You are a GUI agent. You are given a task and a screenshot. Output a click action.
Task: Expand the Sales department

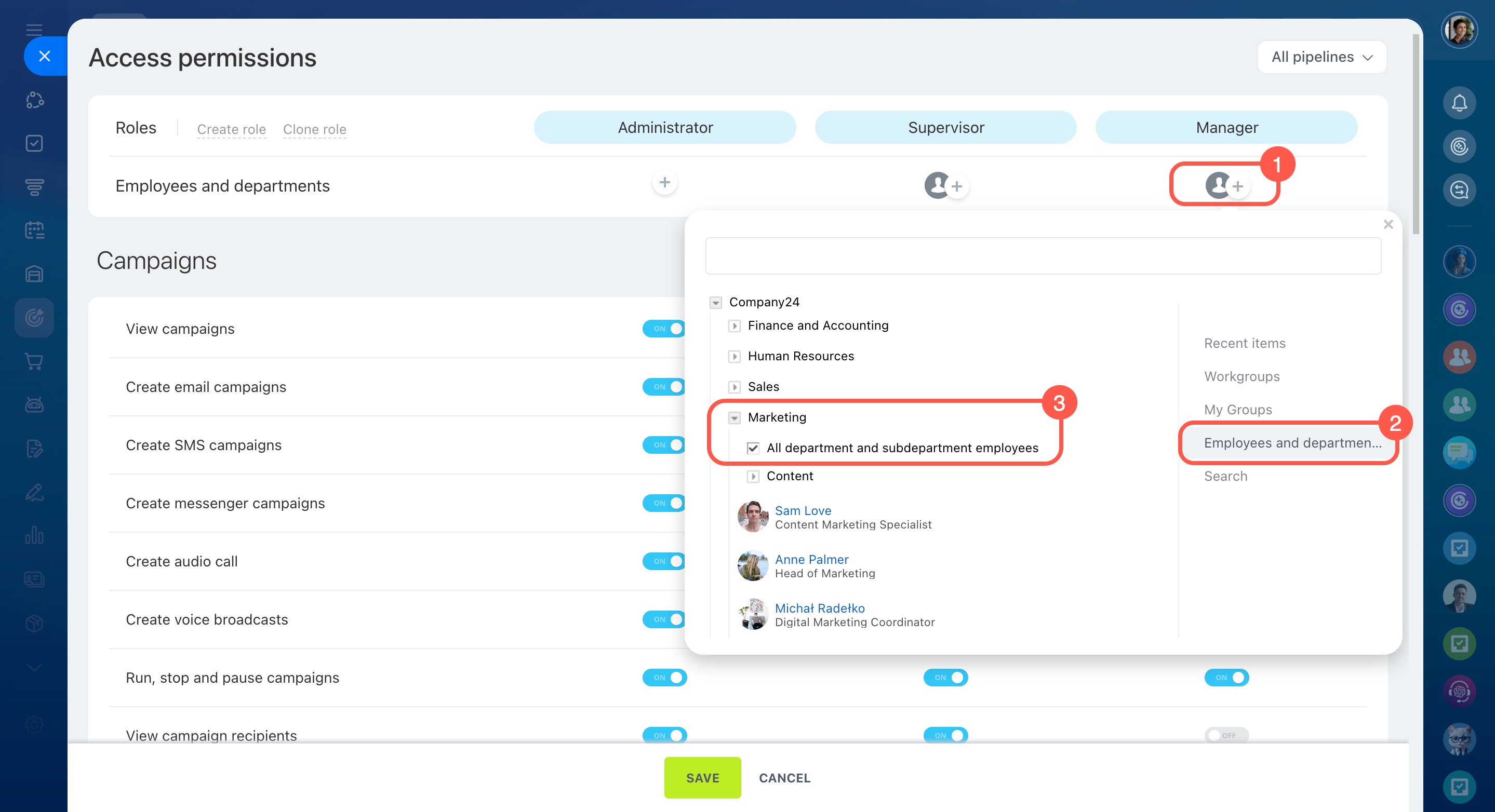click(734, 387)
